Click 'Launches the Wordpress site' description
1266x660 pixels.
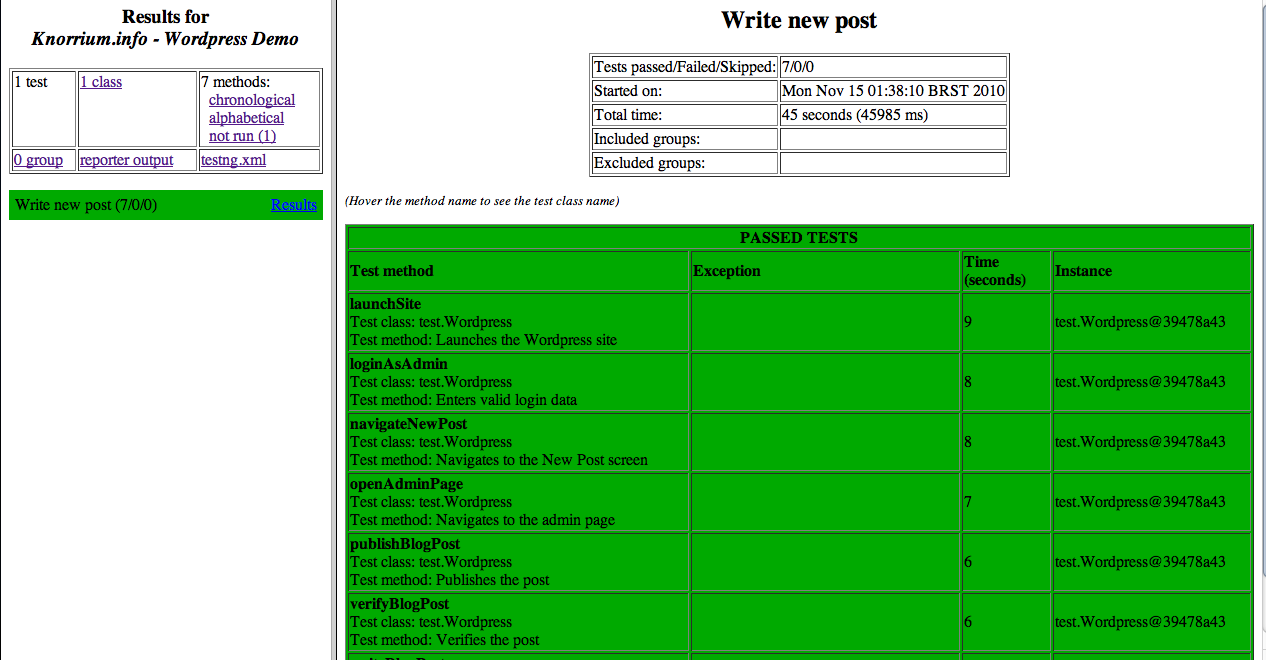tap(526, 340)
